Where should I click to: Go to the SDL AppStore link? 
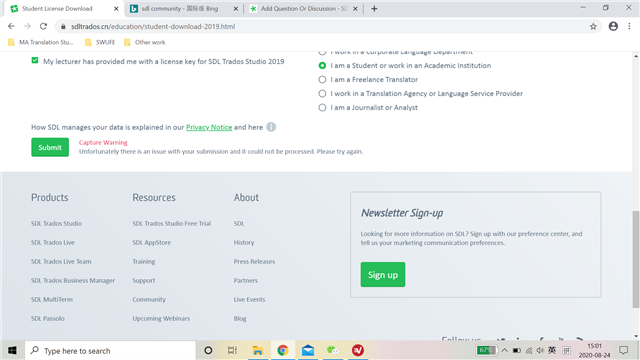pos(151,242)
